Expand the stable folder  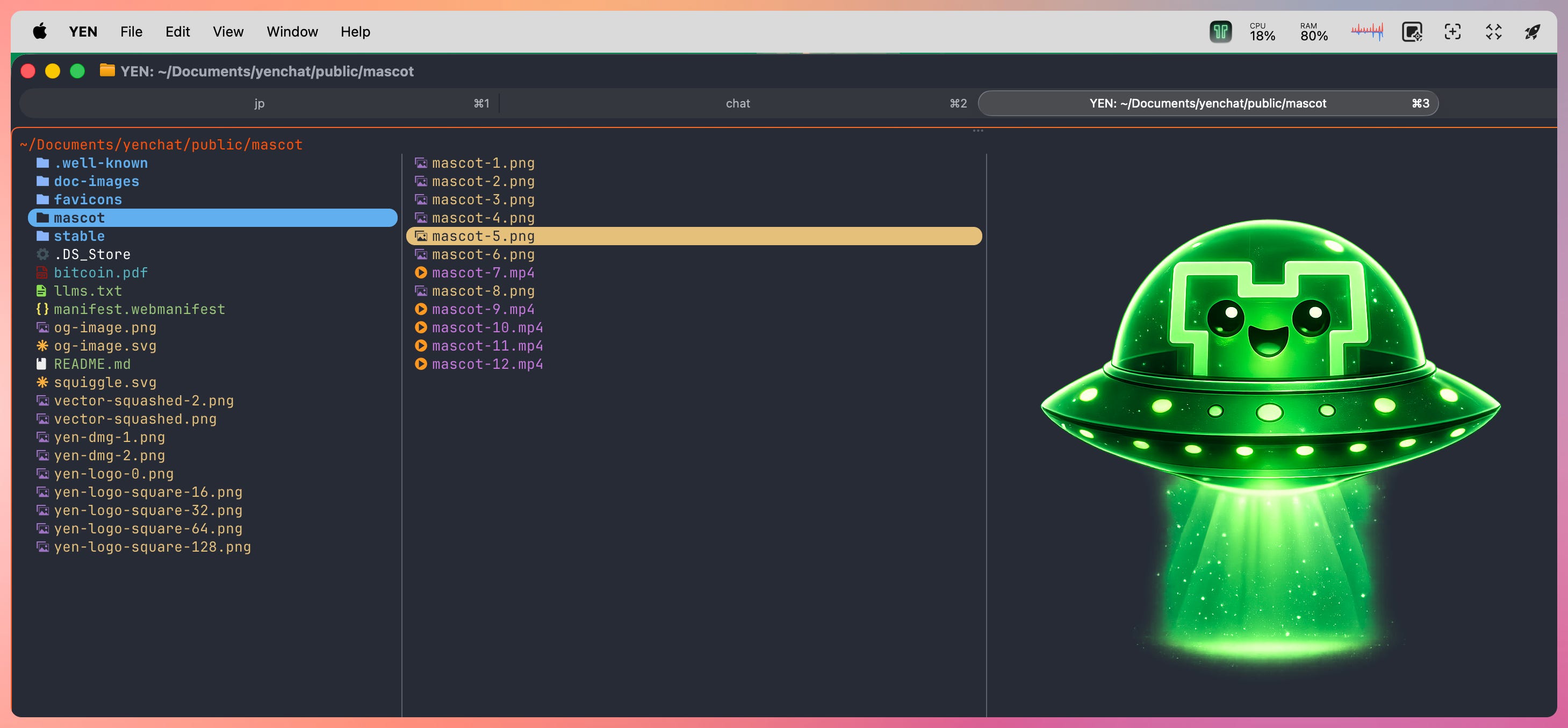[x=79, y=237]
